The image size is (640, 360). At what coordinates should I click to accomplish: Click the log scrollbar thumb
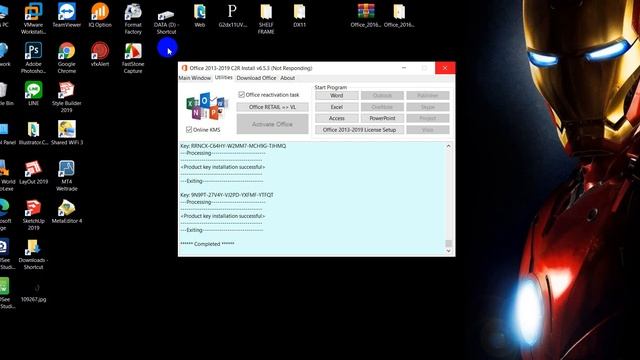[x=448, y=243]
